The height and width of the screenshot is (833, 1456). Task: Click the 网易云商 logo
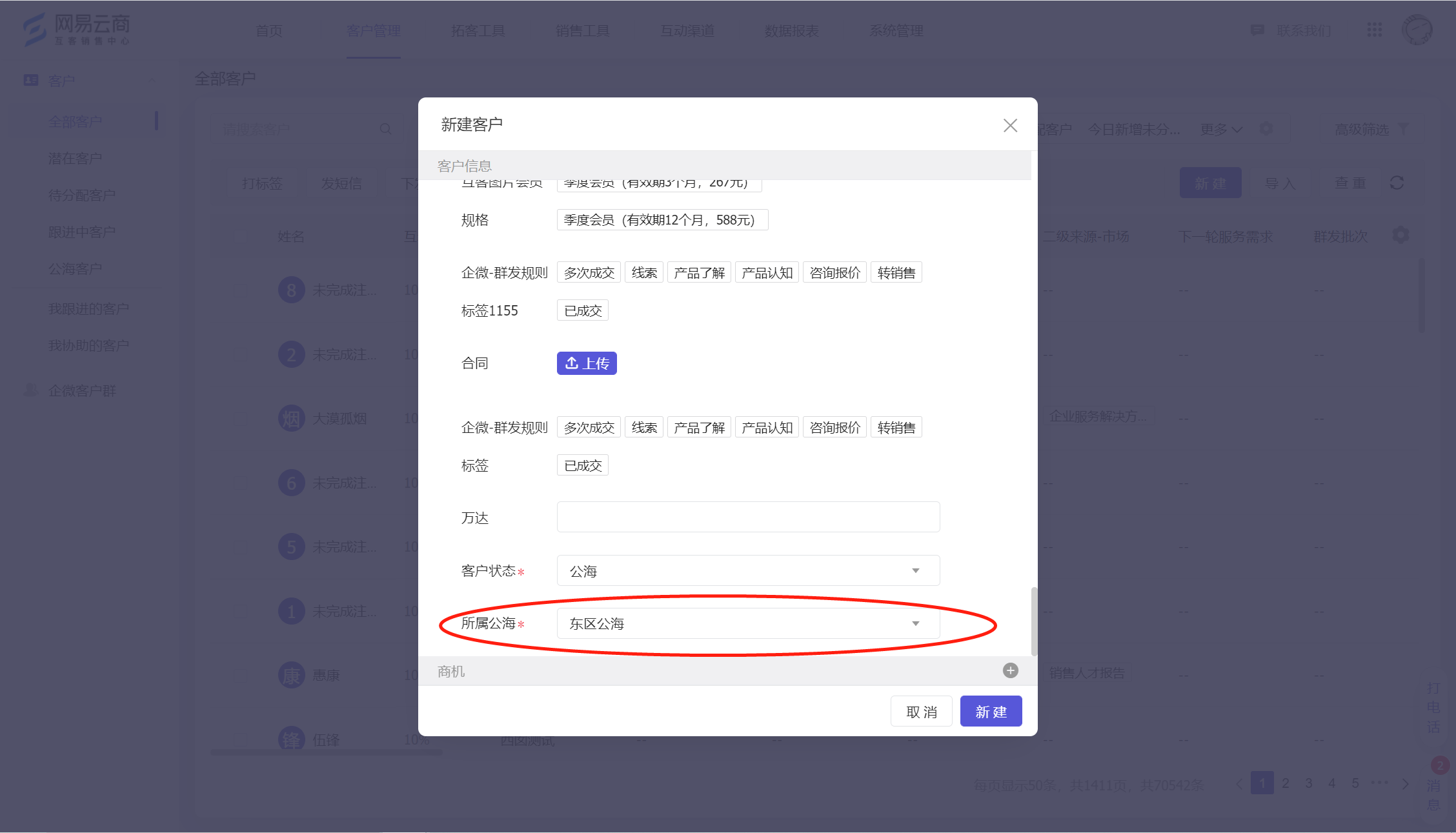[77, 30]
